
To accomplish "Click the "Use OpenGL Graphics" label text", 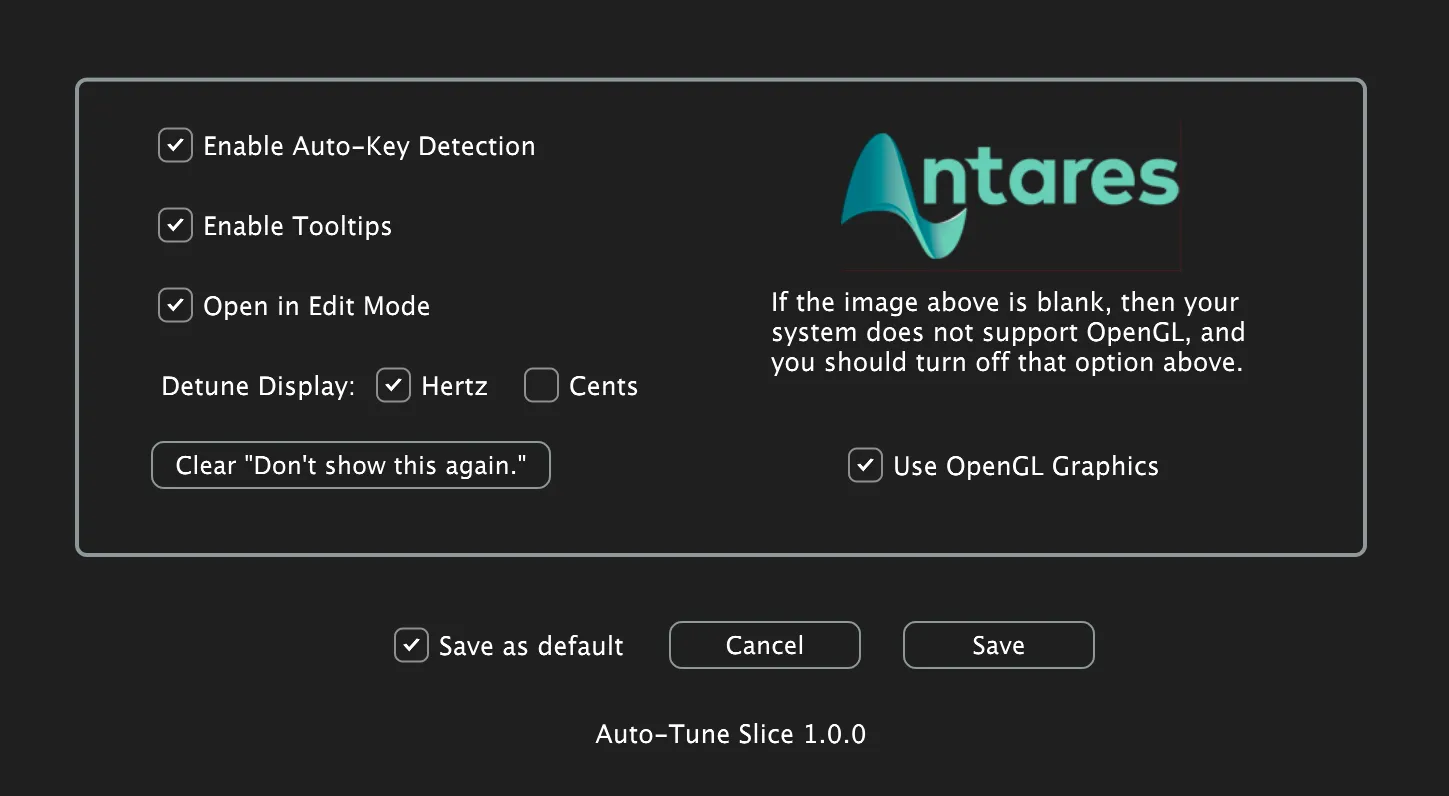I will 1025,466.
